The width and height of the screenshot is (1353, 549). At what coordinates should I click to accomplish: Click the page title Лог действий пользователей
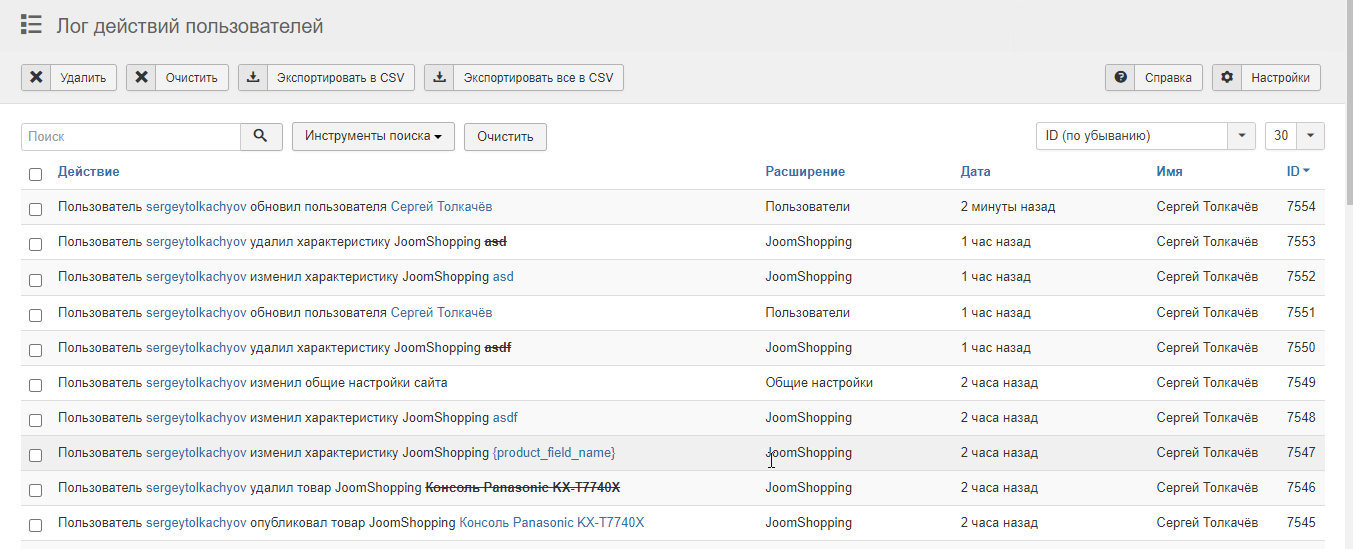tap(190, 26)
